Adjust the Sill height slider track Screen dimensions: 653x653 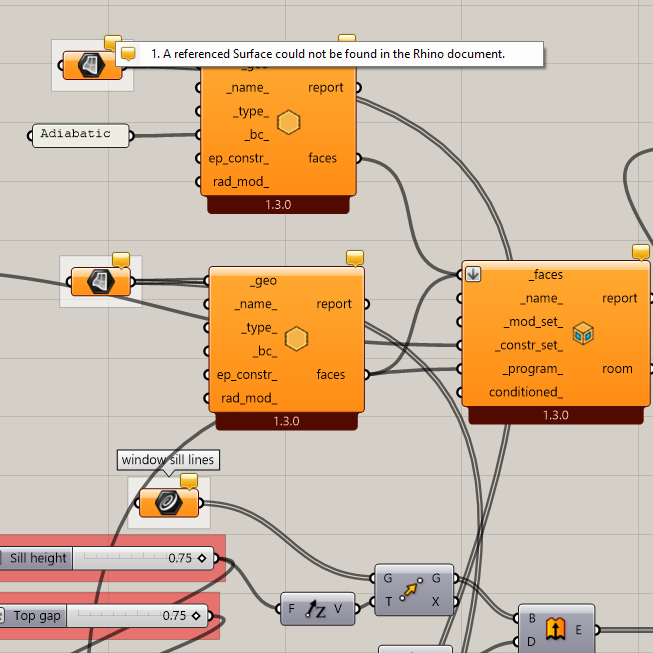142,558
